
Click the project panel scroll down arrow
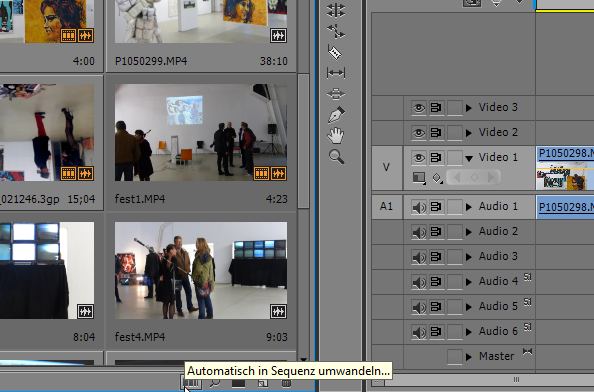(x=303, y=359)
